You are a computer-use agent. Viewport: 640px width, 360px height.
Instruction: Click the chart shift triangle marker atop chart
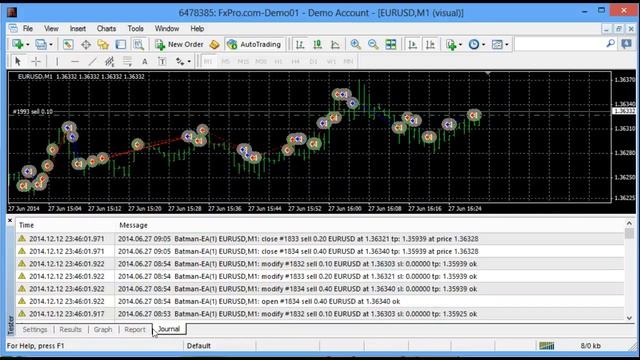pos(488,73)
